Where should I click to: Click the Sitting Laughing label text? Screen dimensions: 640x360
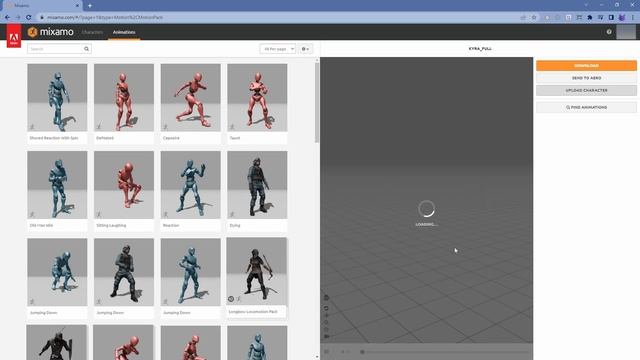click(x=111, y=225)
